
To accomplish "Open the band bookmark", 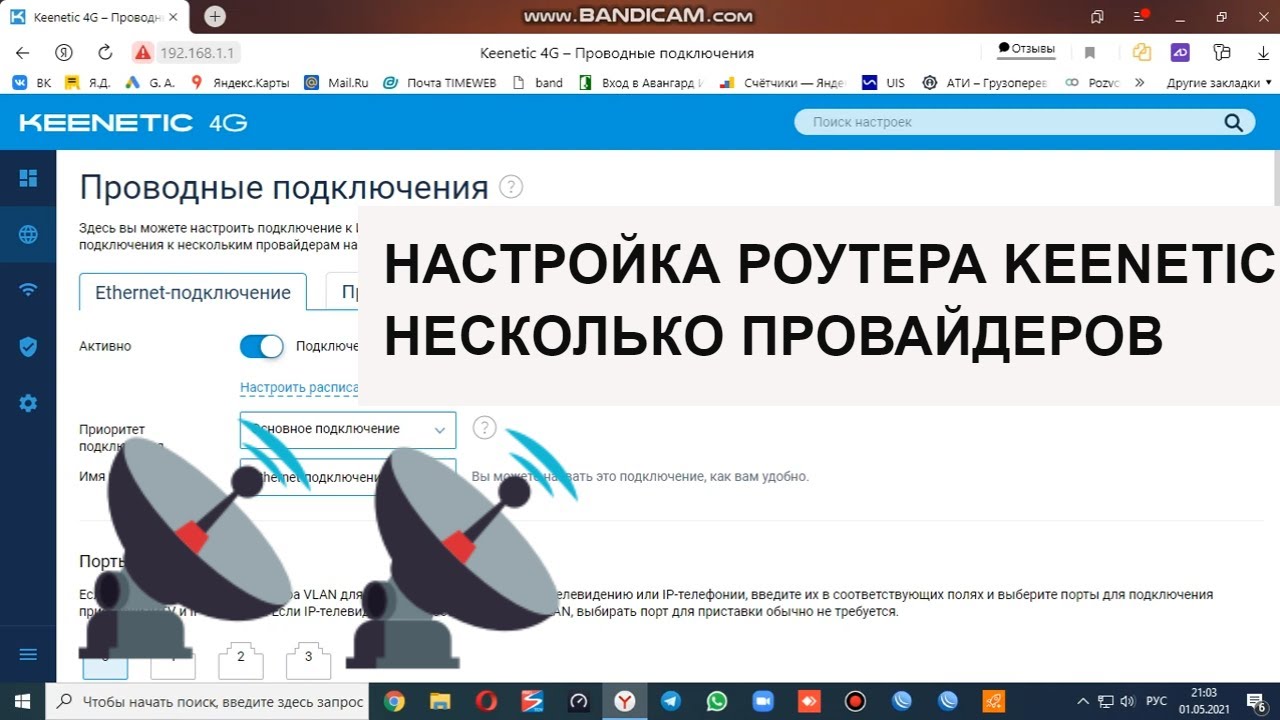I will [x=538, y=83].
